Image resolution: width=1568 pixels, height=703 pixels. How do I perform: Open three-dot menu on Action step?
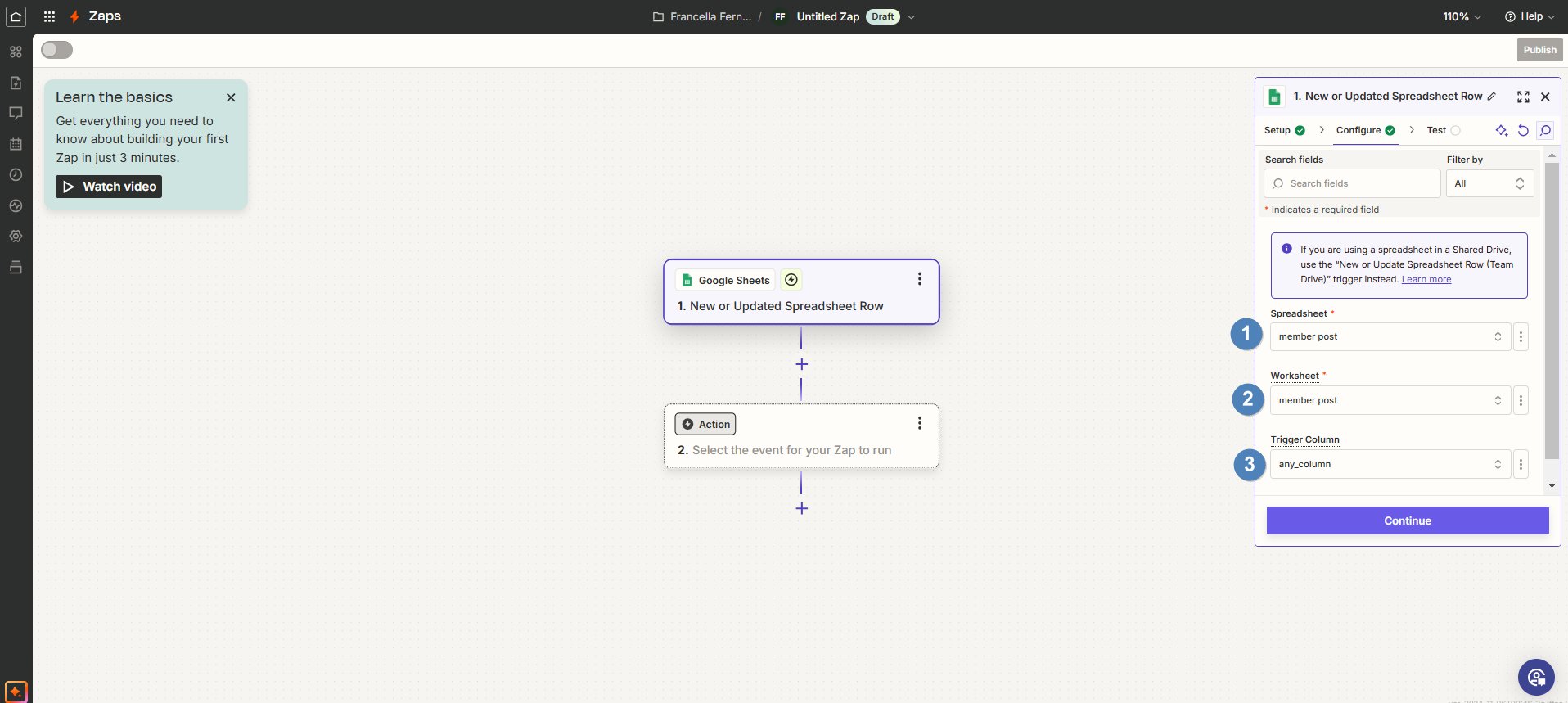pyautogui.click(x=920, y=423)
